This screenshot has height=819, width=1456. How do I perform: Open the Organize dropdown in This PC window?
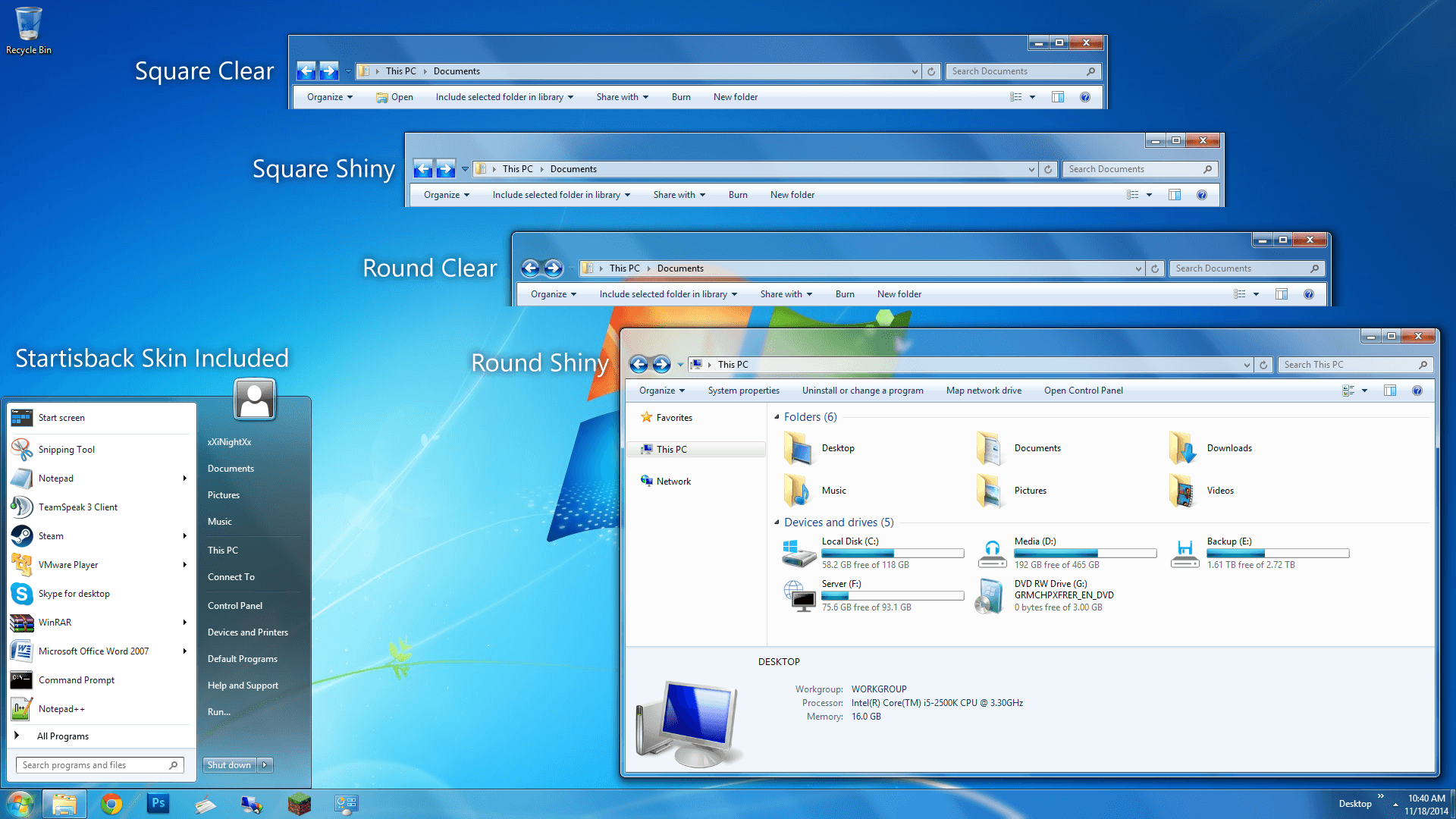pyautogui.click(x=661, y=391)
